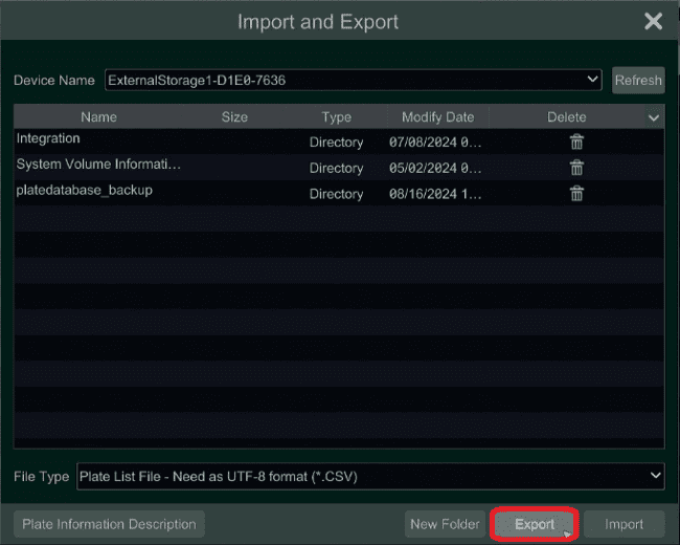The width and height of the screenshot is (680, 545).
Task: Delete the Integration folder using trash icon
Action: 576,142
